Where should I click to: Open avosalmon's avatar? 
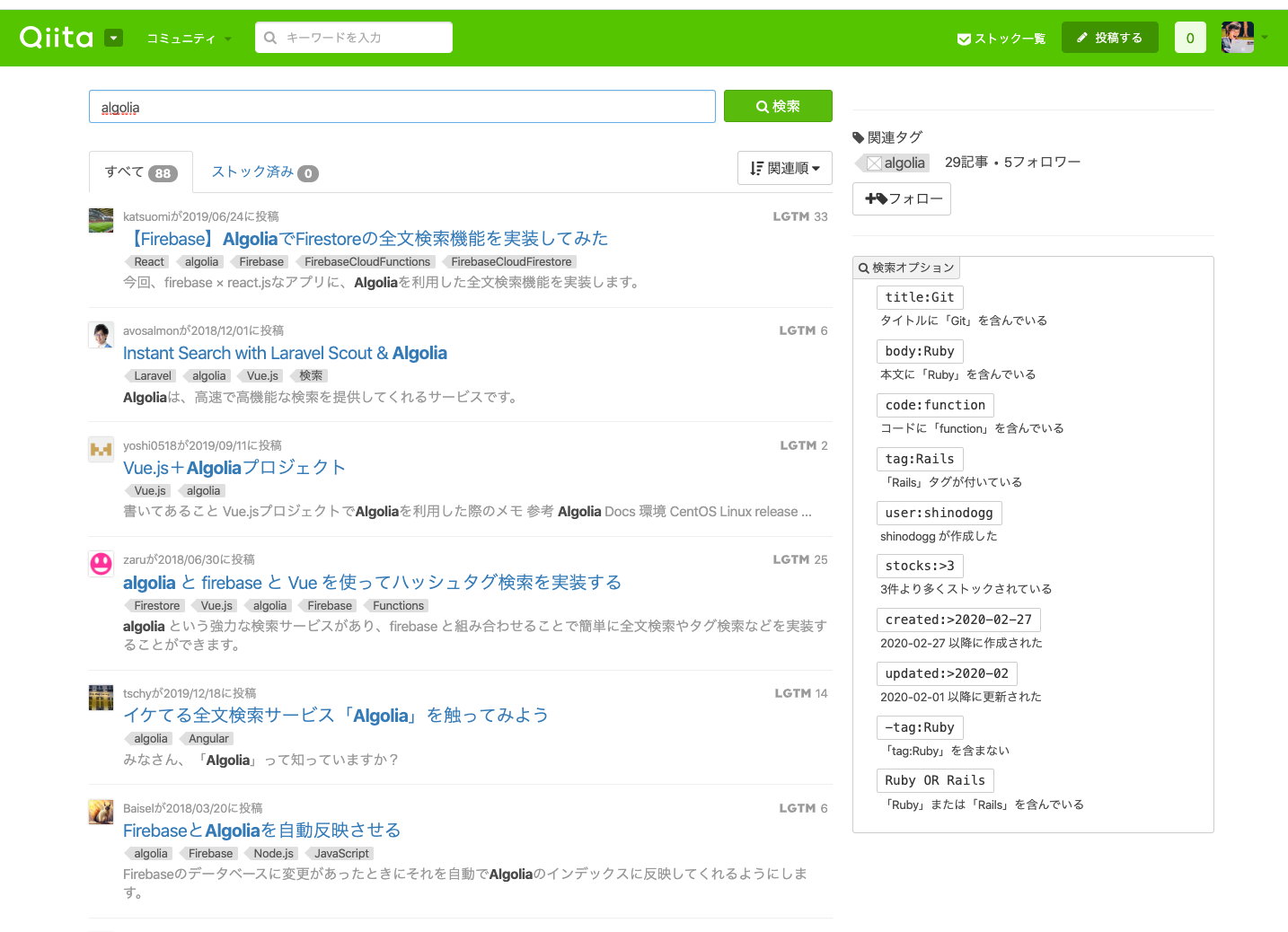tap(101, 335)
